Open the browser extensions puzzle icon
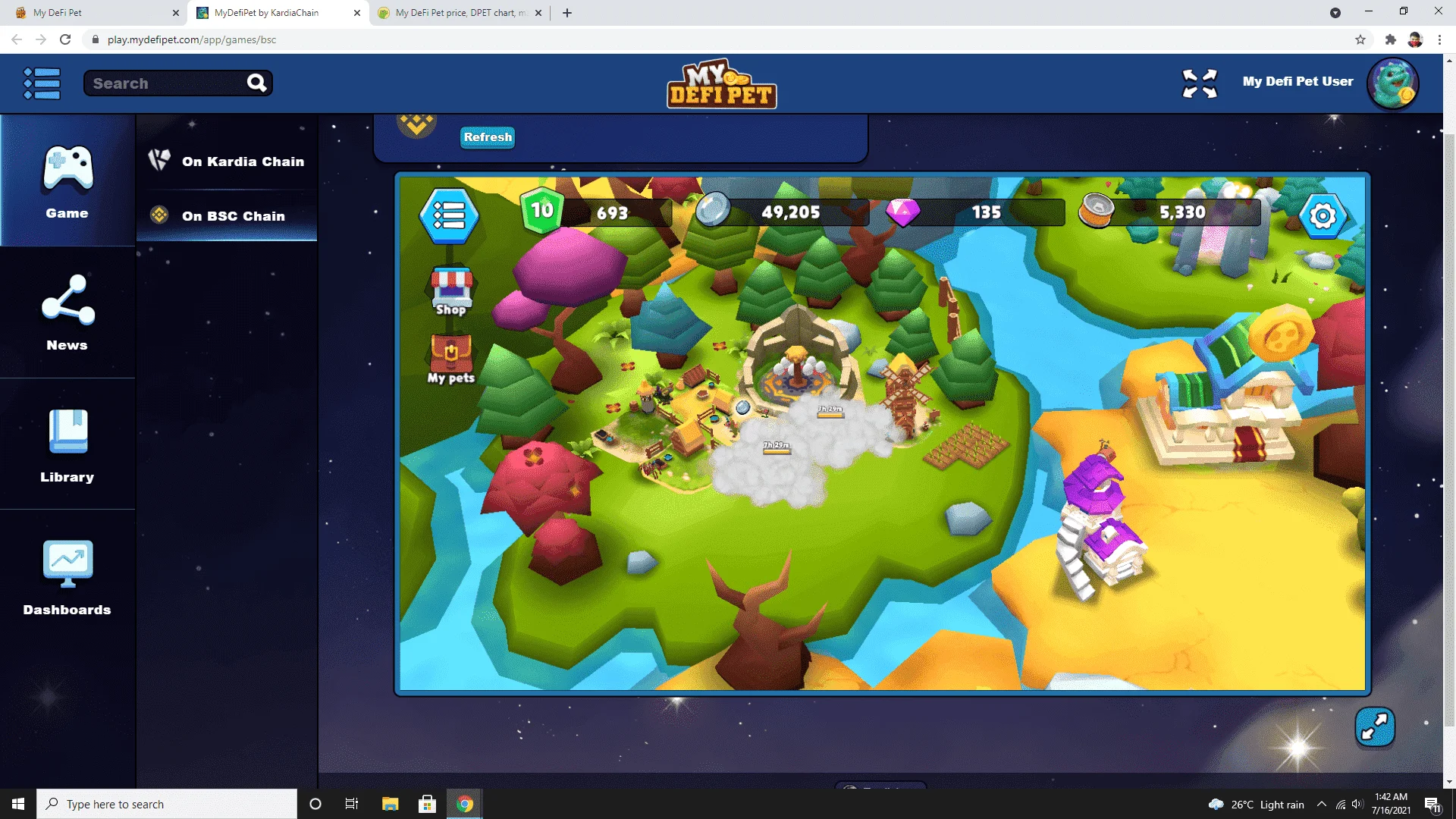1456x819 pixels. tap(1390, 39)
